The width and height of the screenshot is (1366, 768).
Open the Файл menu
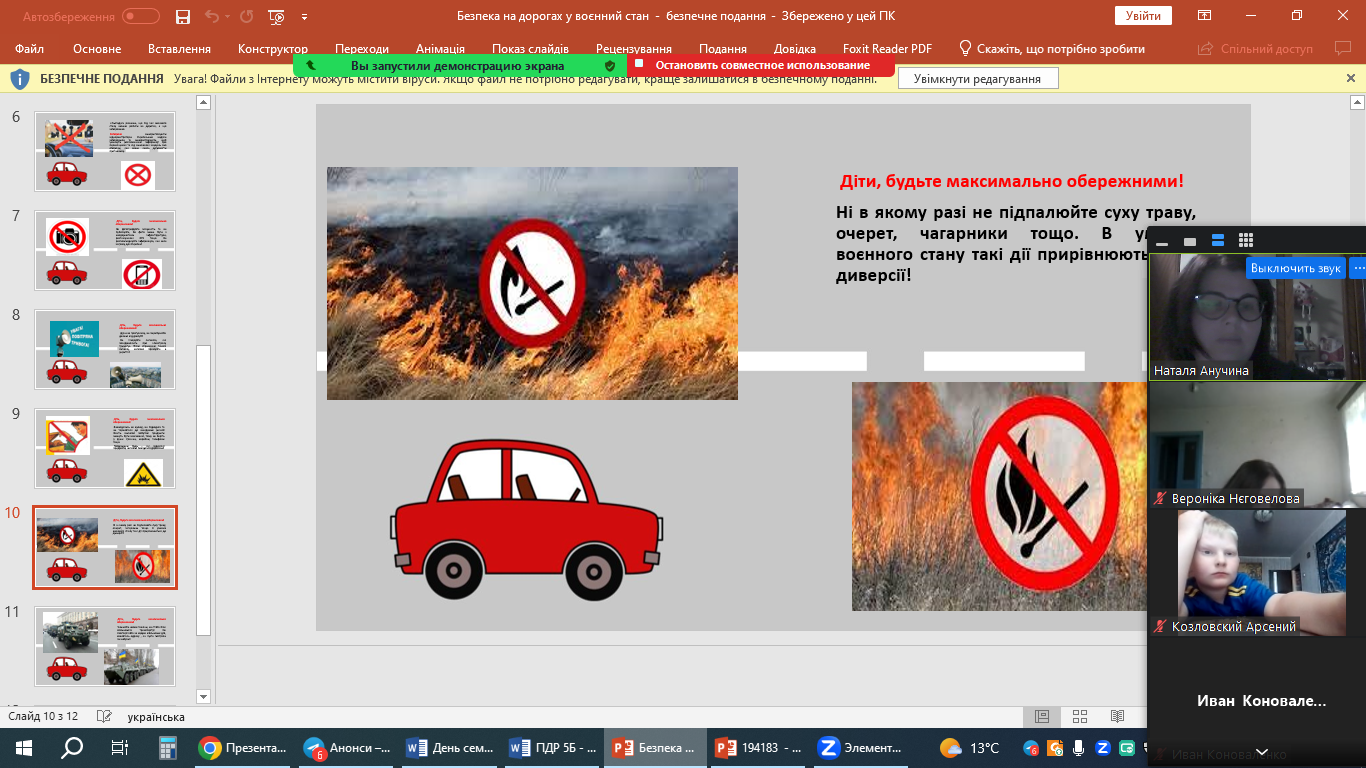[30, 49]
